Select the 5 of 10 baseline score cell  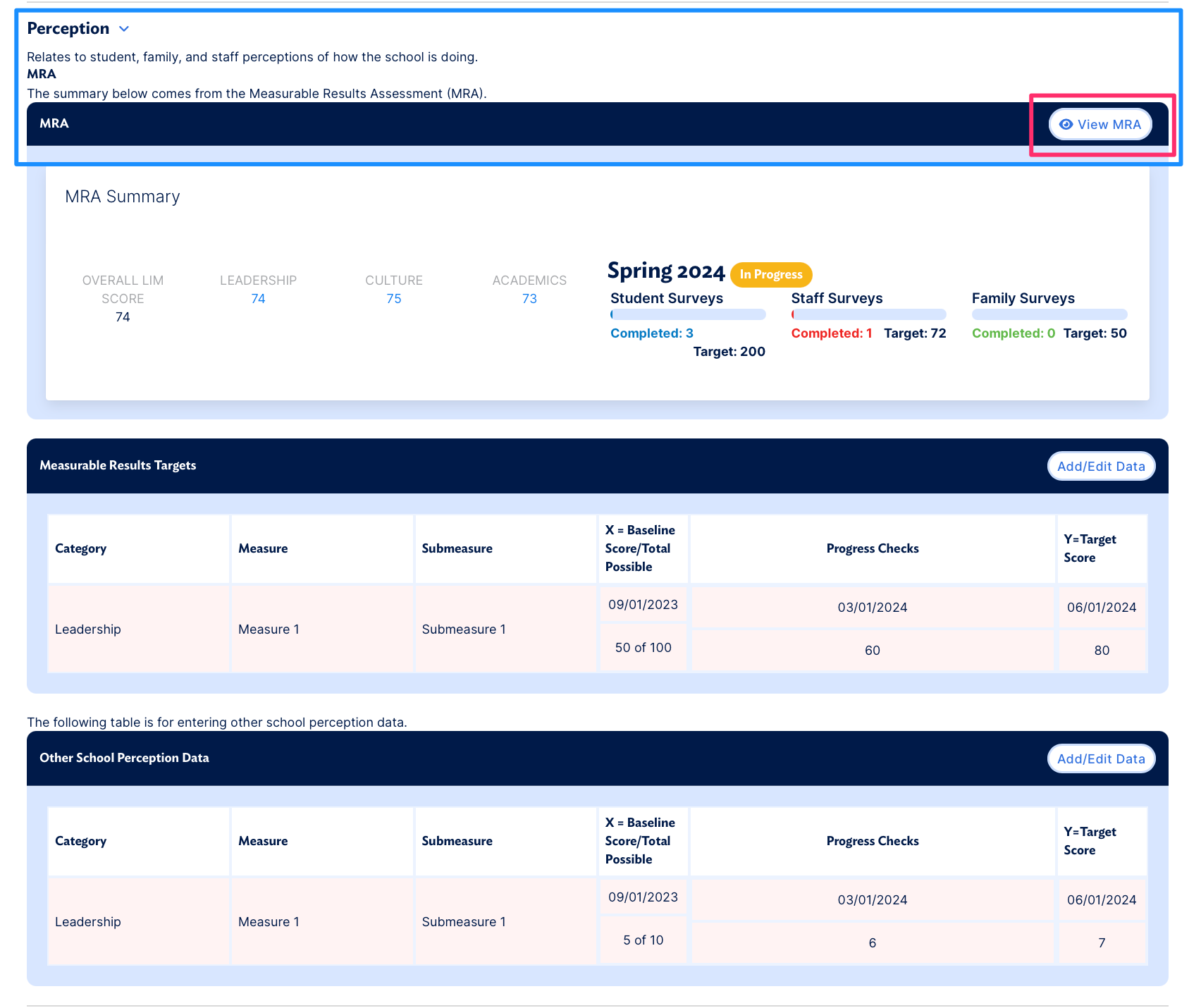pyautogui.click(x=643, y=940)
